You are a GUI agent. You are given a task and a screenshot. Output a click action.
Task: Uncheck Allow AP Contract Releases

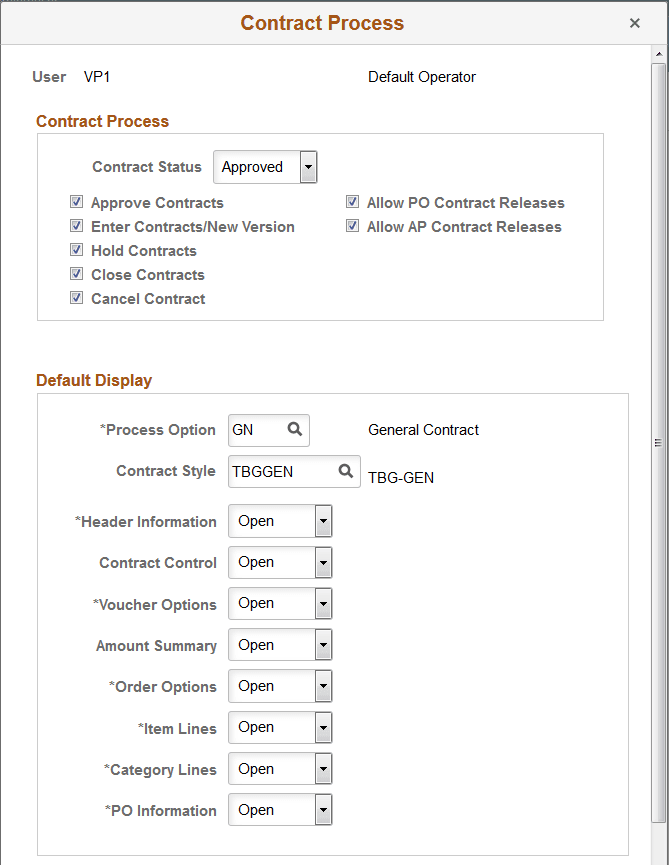[352, 226]
